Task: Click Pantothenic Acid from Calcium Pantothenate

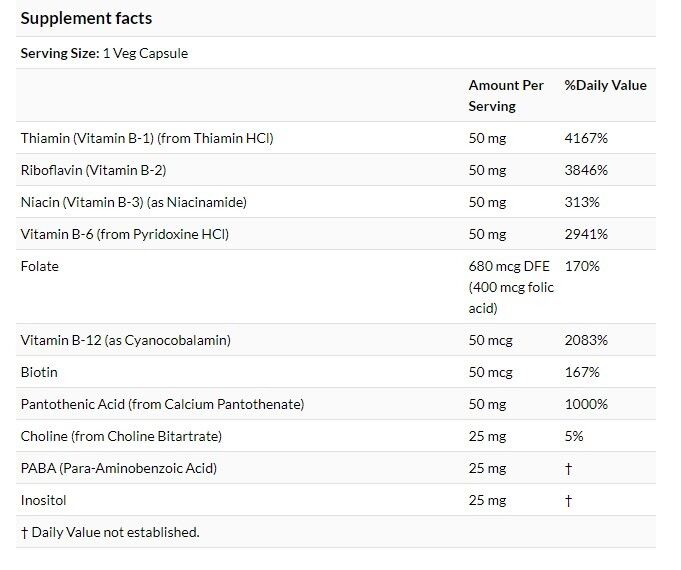Action: 162,404
